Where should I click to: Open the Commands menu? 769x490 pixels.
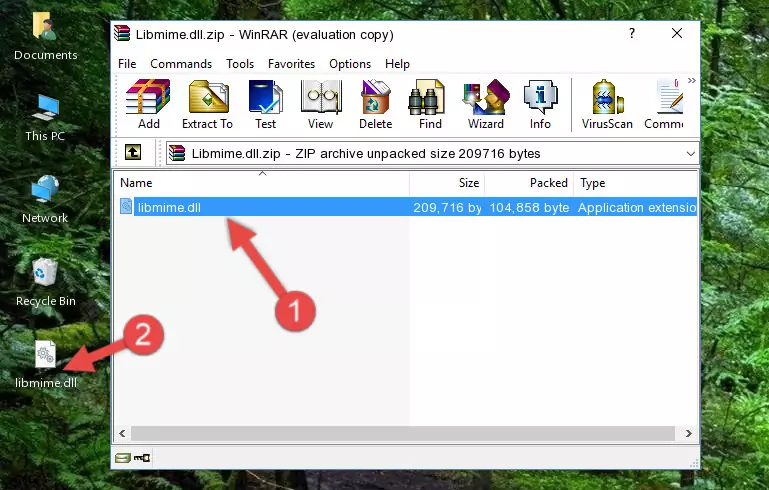[x=181, y=64]
